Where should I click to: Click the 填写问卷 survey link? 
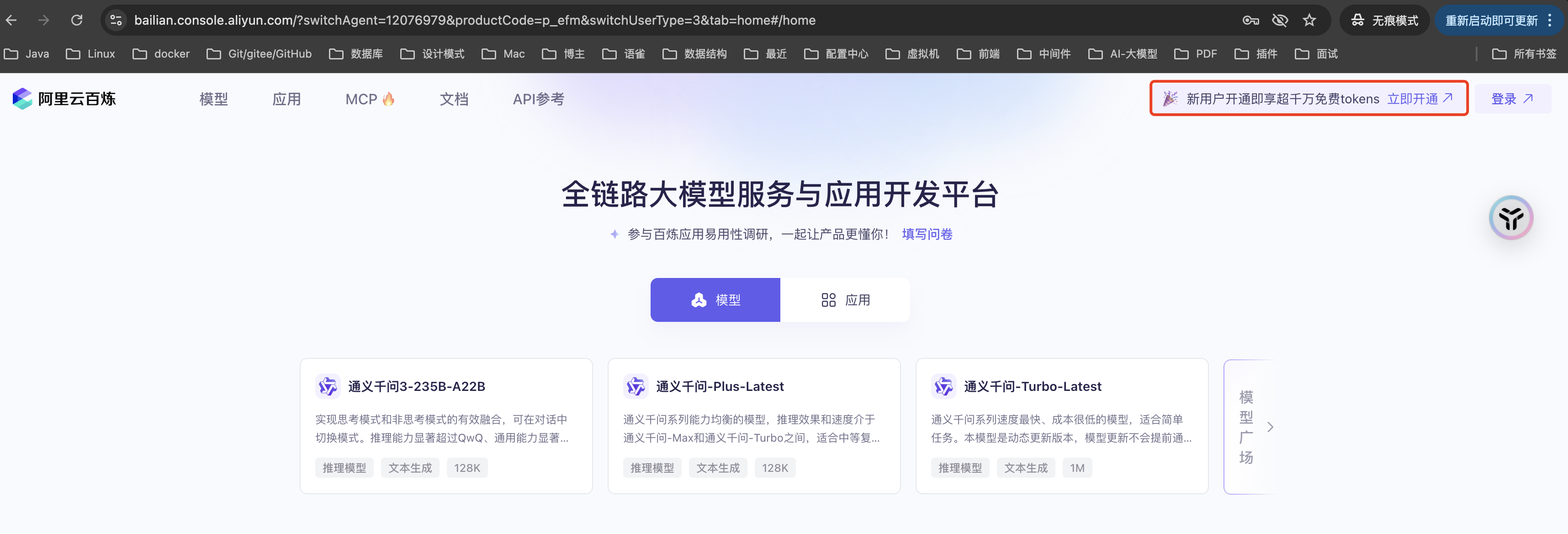(x=927, y=234)
